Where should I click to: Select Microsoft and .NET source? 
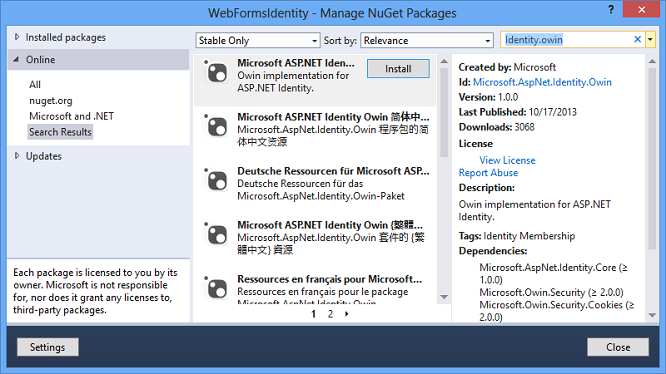point(71,116)
